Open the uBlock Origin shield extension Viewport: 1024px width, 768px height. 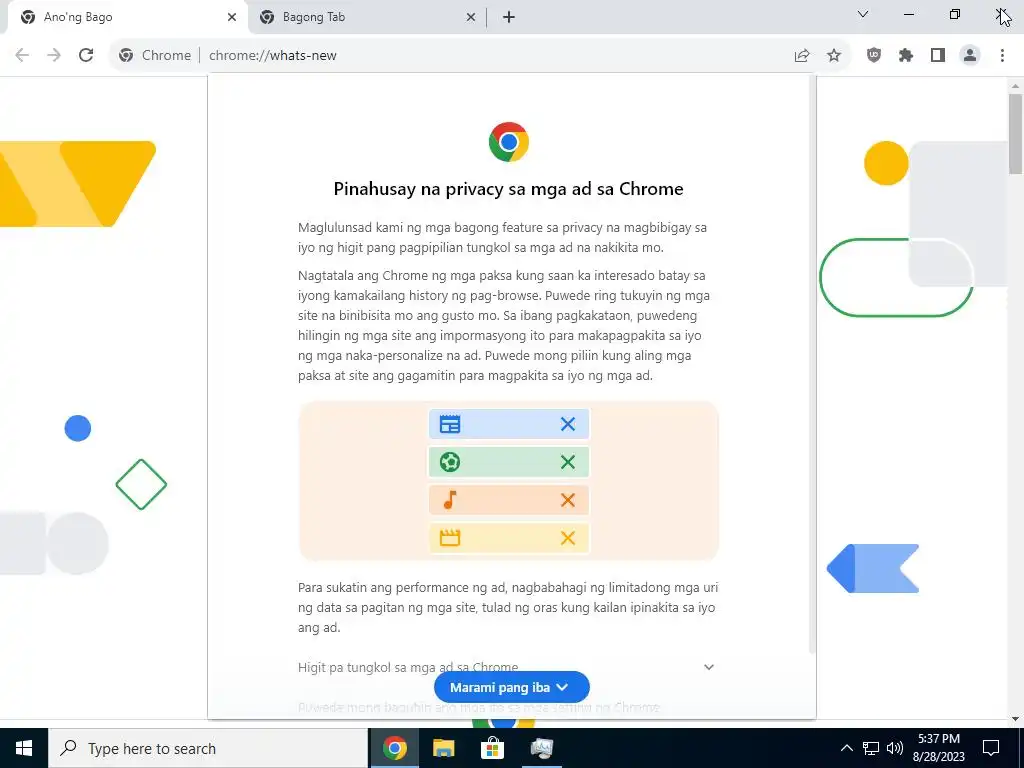point(874,56)
